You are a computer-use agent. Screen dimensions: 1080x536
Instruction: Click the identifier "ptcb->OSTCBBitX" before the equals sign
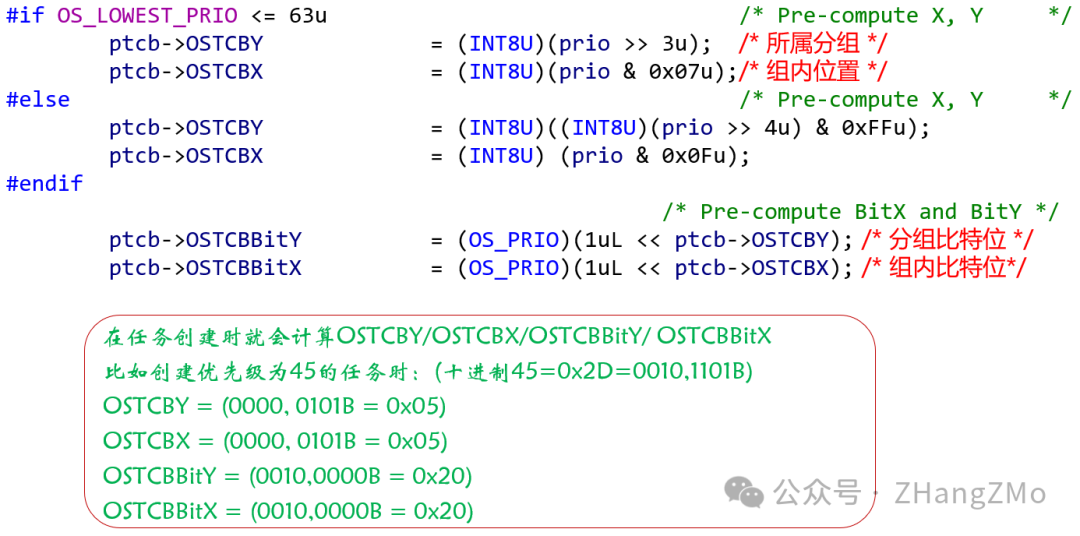205,268
